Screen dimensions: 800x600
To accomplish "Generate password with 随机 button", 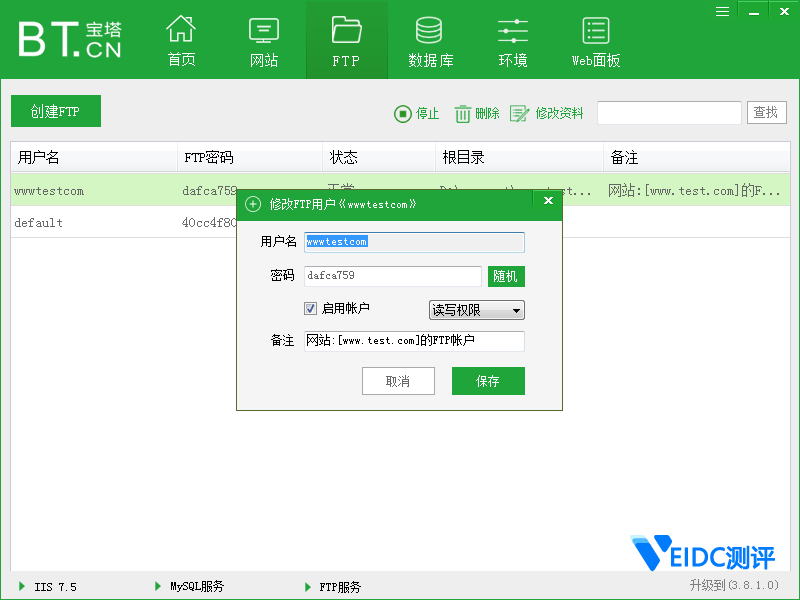I will coord(506,277).
